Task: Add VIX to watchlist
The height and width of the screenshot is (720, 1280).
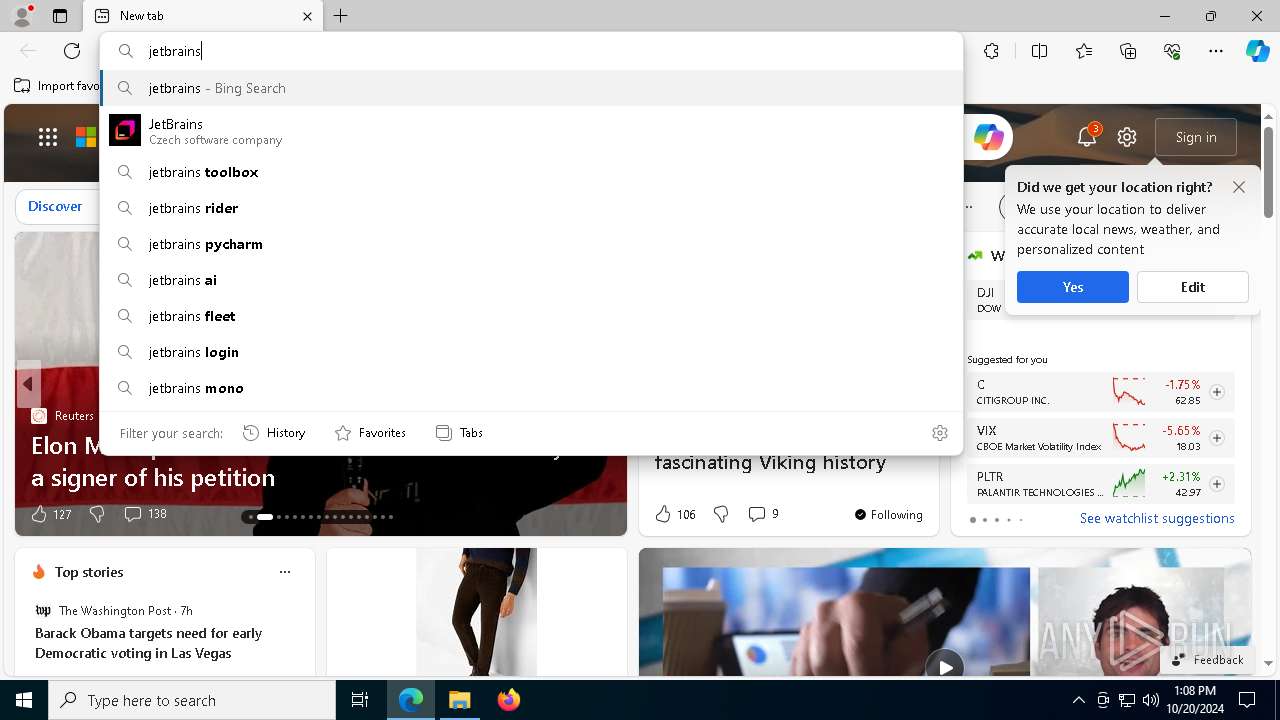Action: pyautogui.click(x=1217, y=438)
